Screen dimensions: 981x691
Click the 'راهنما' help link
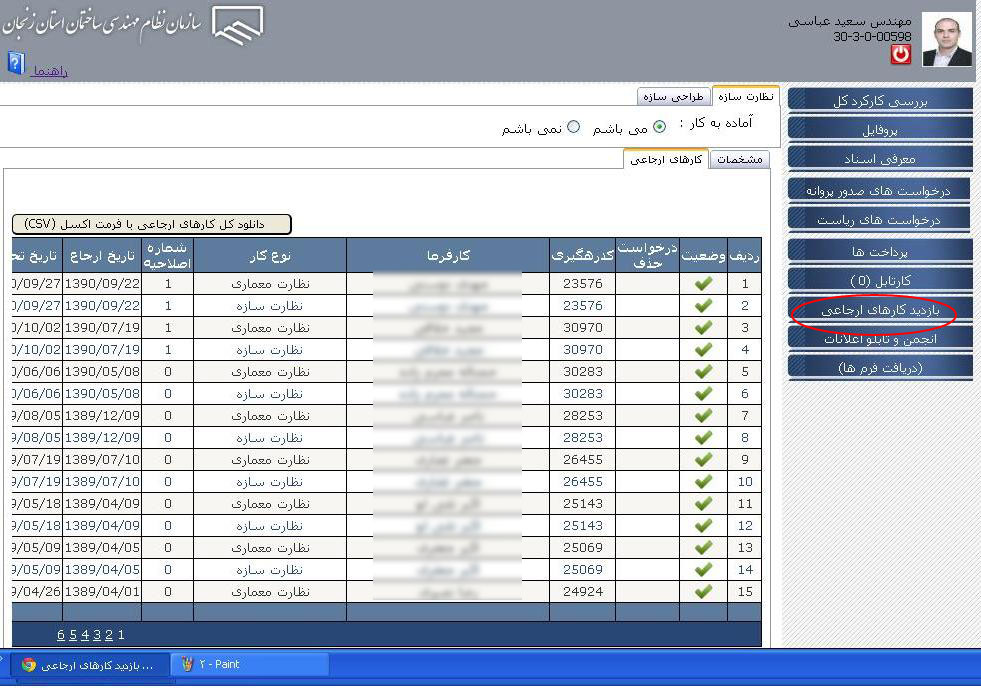49,71
